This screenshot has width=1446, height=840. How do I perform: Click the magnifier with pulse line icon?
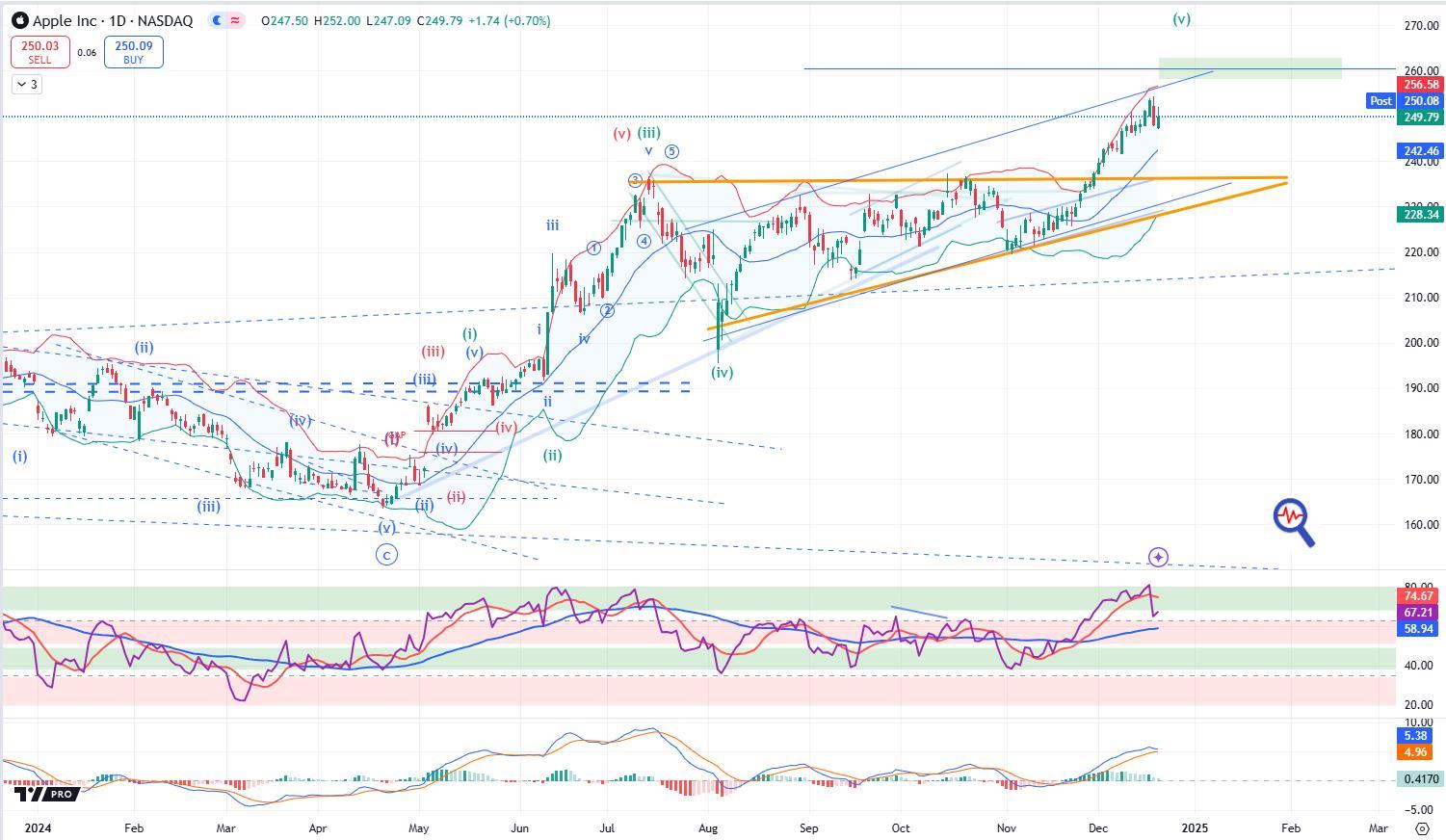tap(1294, 522)
